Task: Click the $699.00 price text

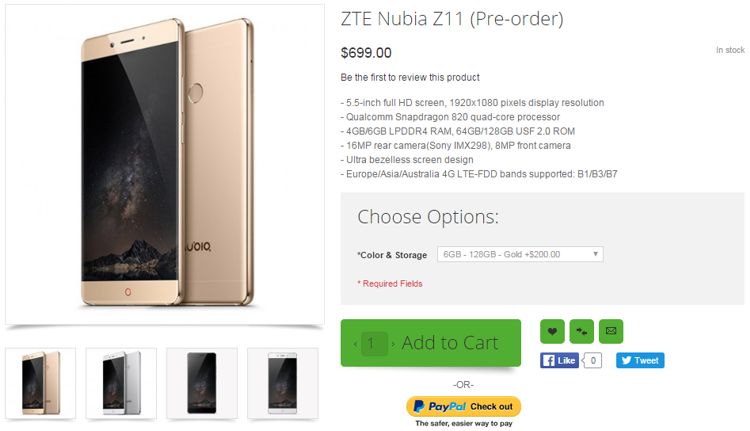Action: [366, 52]
